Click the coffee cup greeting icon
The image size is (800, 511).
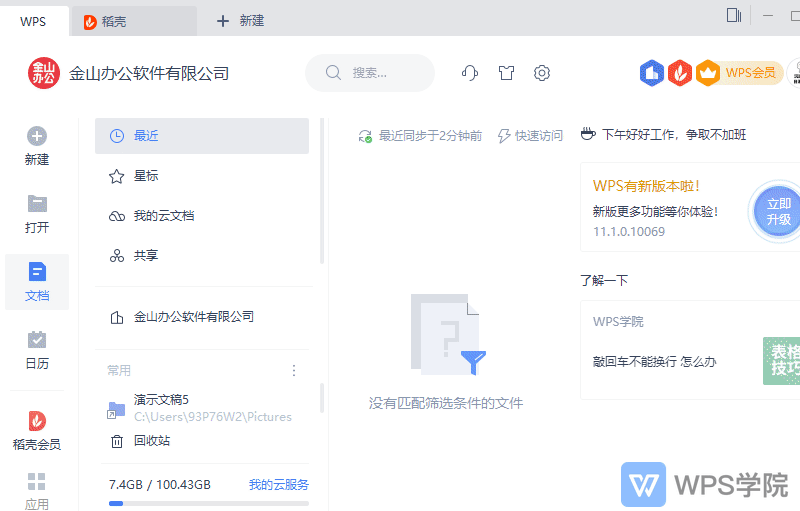[x=588, y=134]
